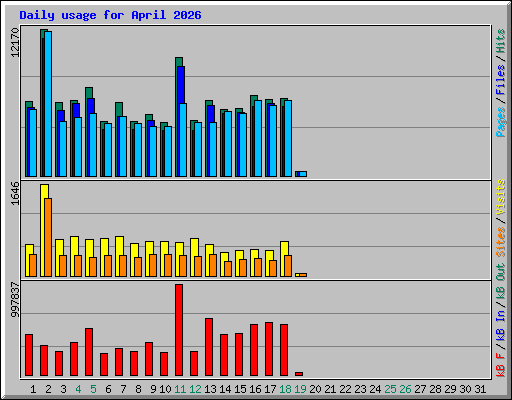Click the light blue pages bar for day 9
Image resolution: width=512 pixels, height=400 pixels.
pos(153,152)
